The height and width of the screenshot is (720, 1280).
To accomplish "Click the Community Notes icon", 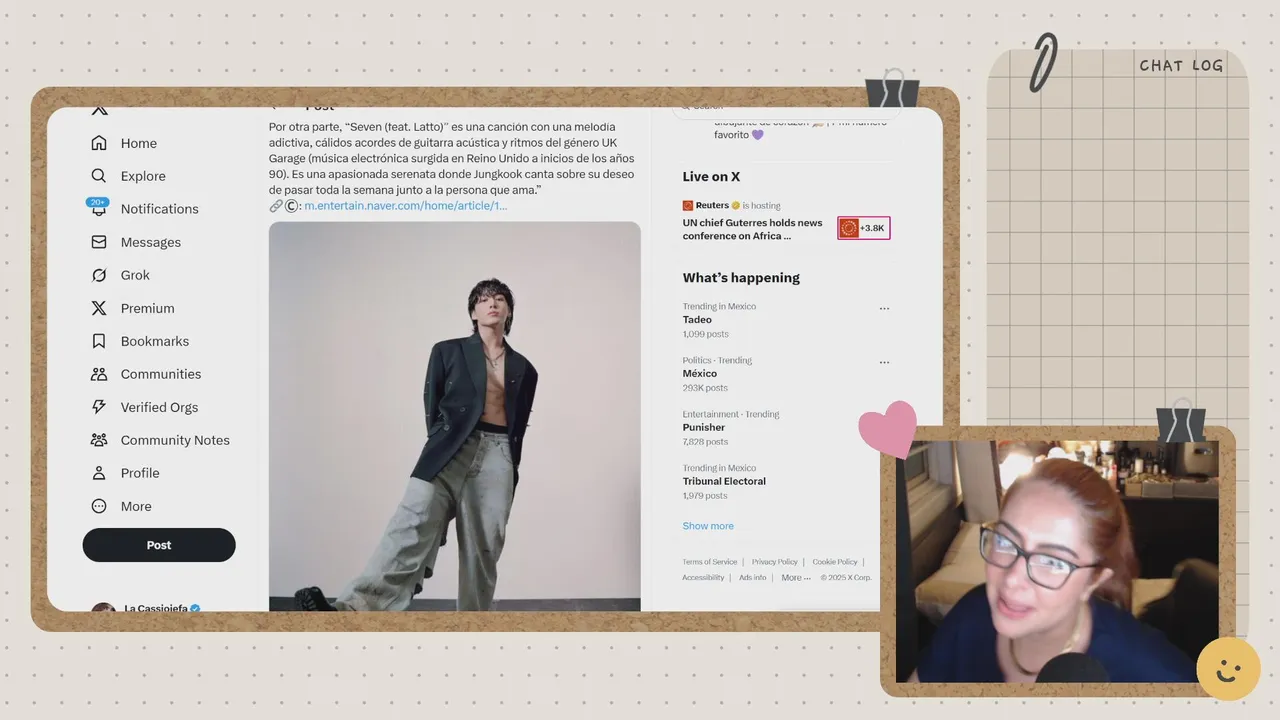I will point(99,440).
